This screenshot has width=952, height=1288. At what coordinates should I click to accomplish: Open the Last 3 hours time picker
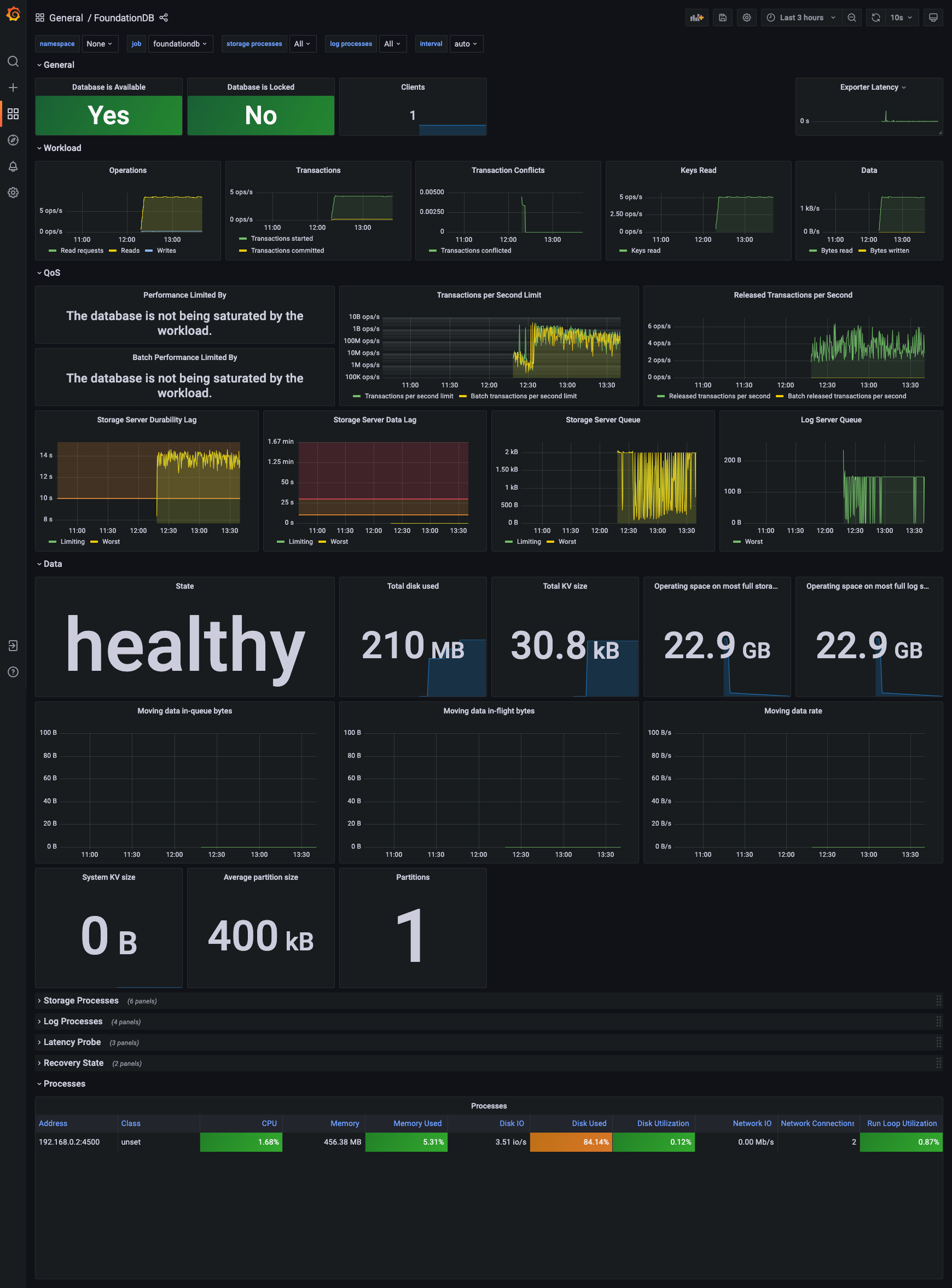[801, 18]
